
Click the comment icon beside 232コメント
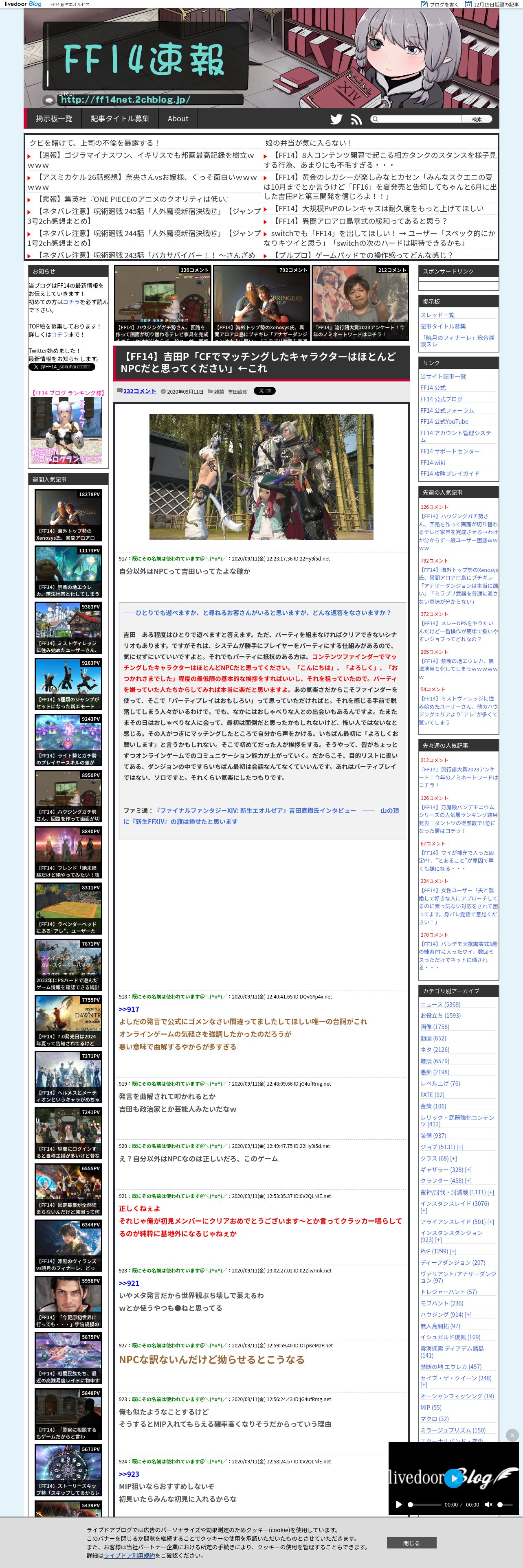coord(120,391)
